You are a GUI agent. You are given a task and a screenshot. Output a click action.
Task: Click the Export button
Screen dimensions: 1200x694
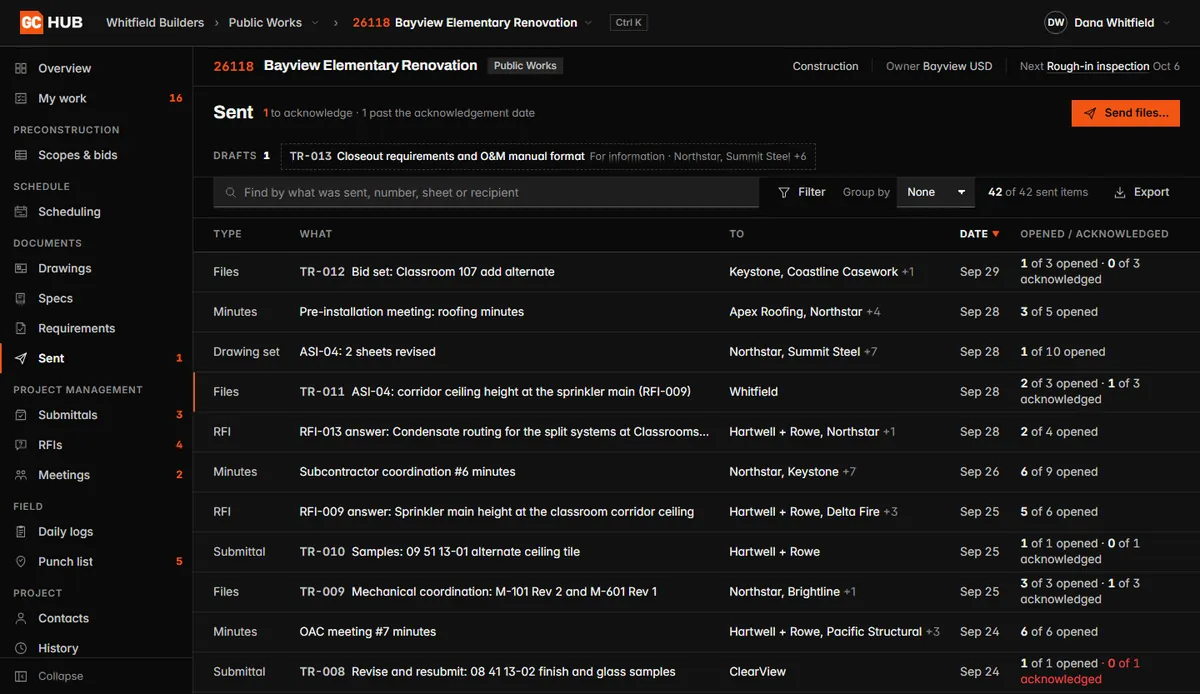pos(1141,192)
